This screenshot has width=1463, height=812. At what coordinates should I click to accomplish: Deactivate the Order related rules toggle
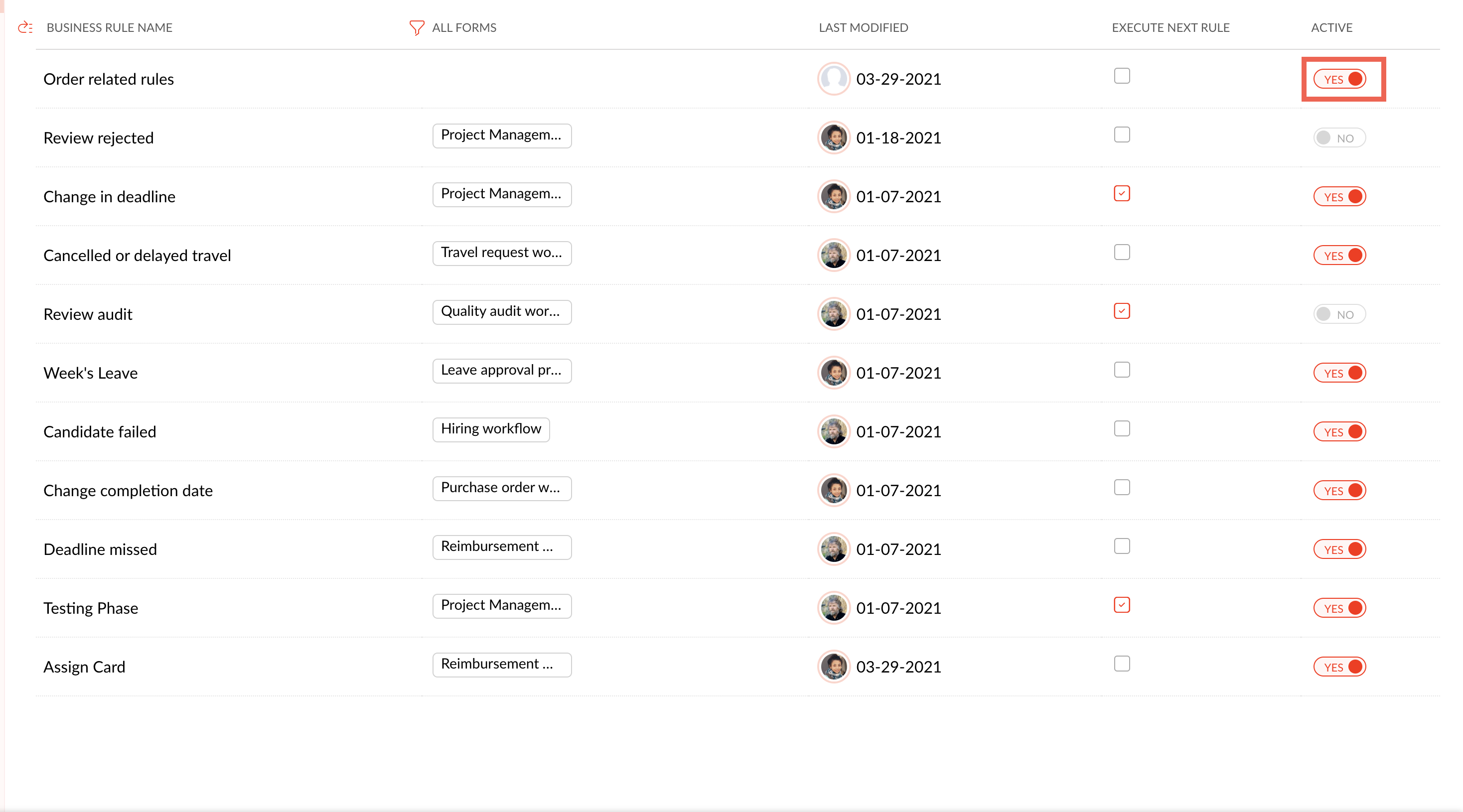[x=1339, y=79]
